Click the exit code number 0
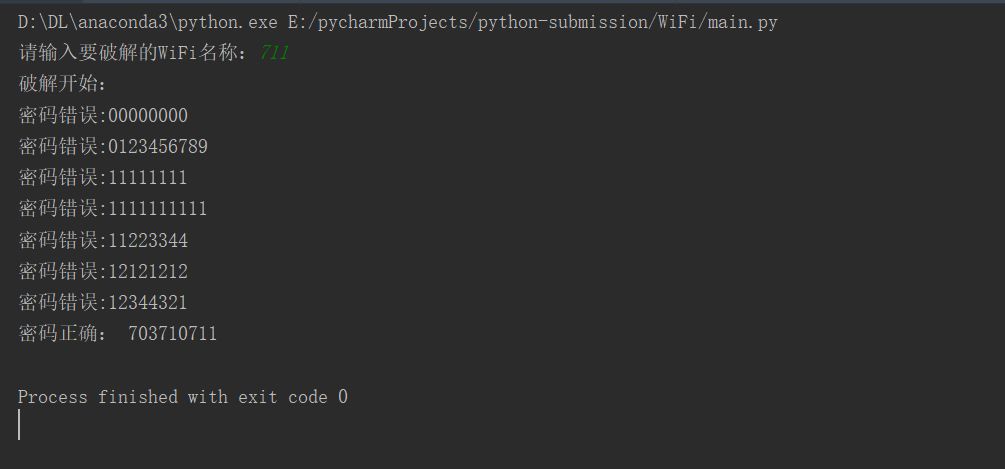This screenshot has width=1005, height=469. tap(343, 397)
